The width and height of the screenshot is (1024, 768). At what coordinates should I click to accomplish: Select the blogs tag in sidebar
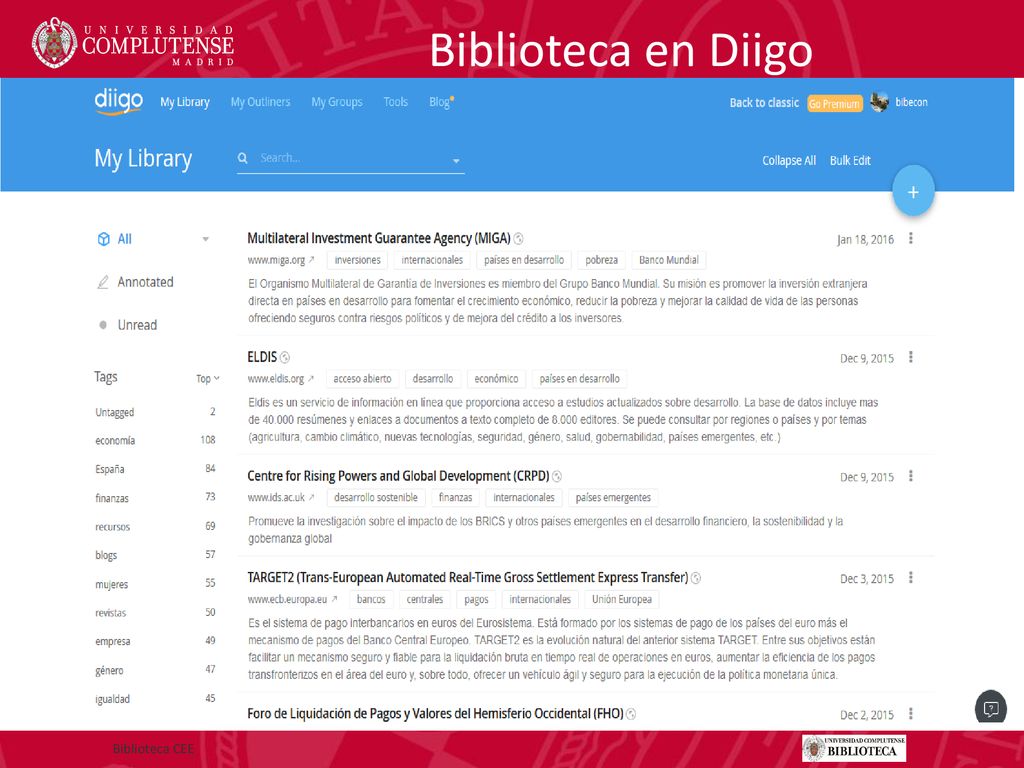click(x=106, y=555)
